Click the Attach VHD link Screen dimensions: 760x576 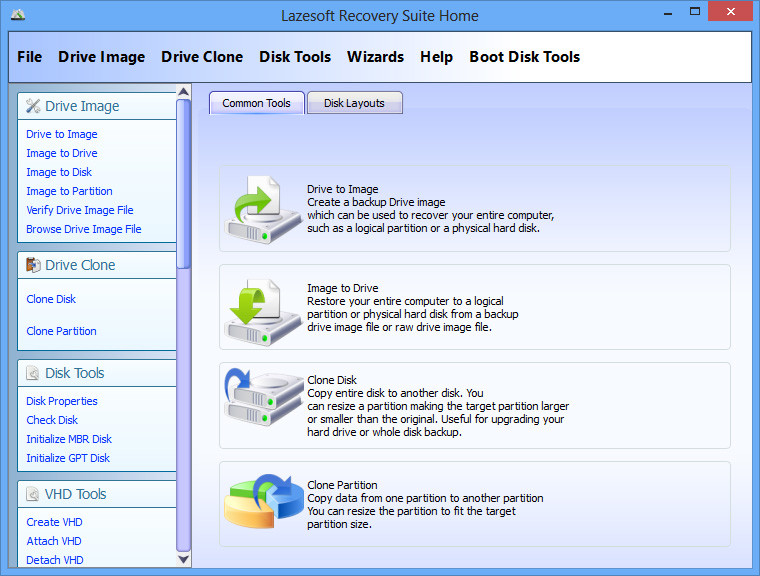(x=54, y=541)
